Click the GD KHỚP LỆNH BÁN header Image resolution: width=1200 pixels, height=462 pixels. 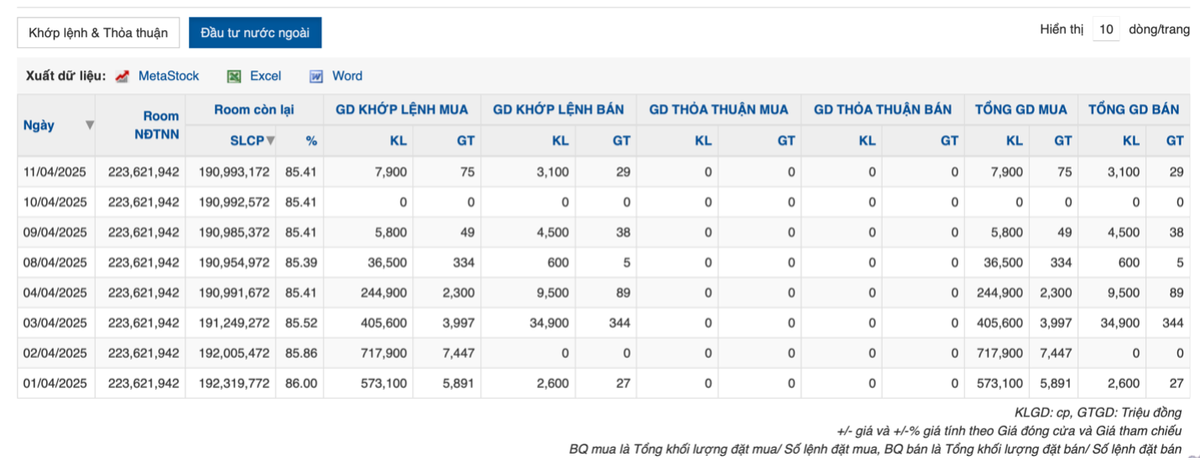(558, 109)
